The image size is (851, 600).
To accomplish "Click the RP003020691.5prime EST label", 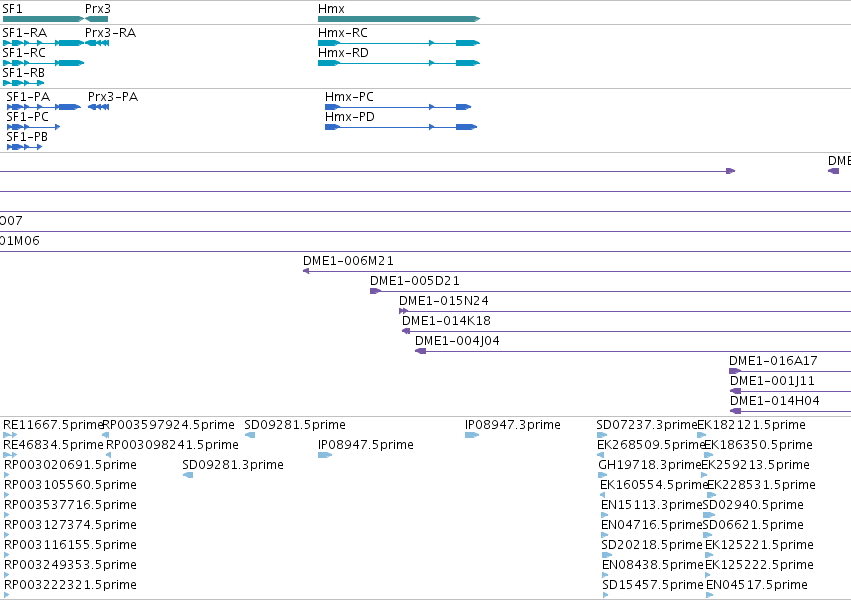I will tap(70, 465).
